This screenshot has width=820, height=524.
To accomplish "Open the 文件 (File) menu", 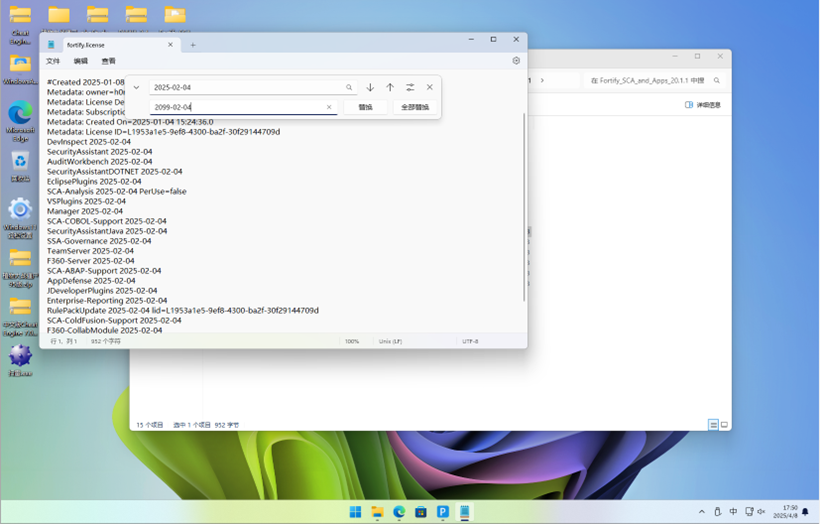I will pos(53,61).
